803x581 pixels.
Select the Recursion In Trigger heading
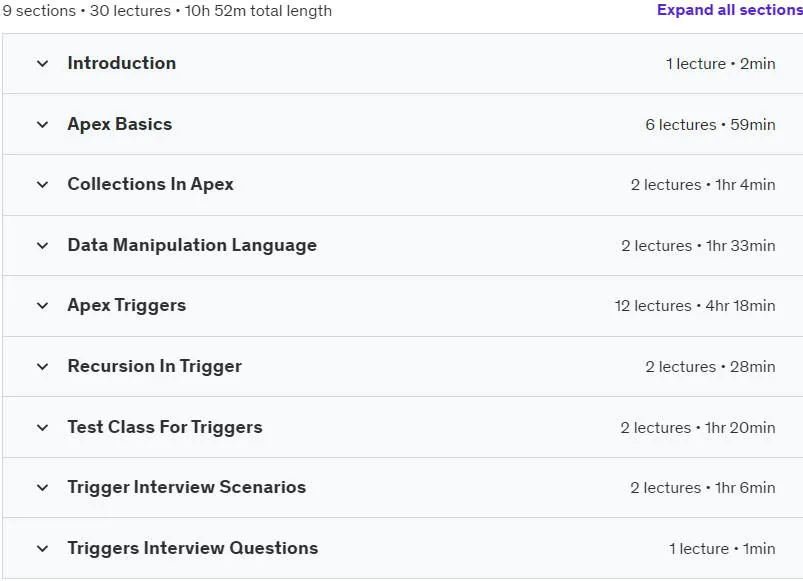click(x=155, y=367)
